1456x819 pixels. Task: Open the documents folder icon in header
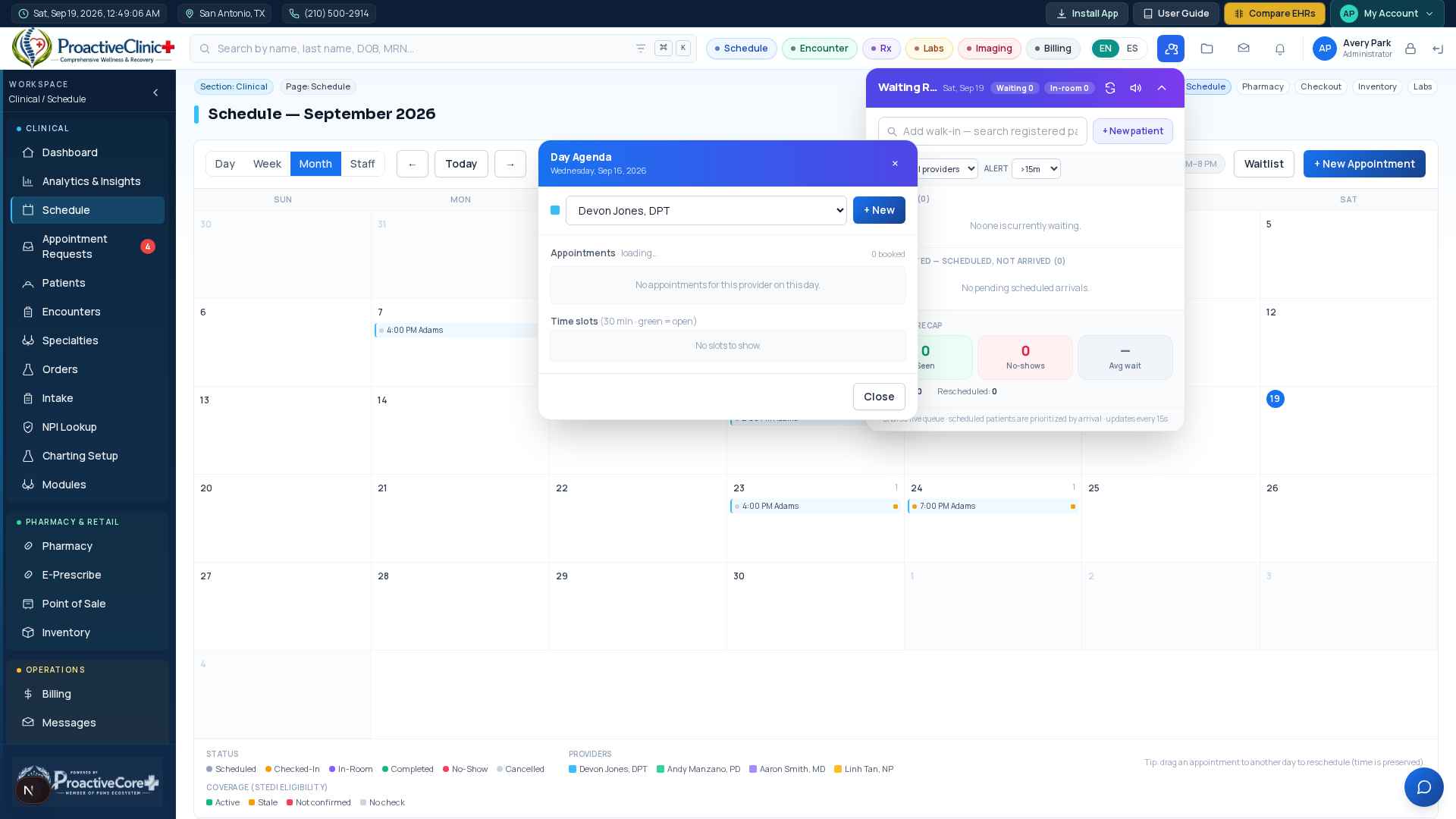(1207, 49)
